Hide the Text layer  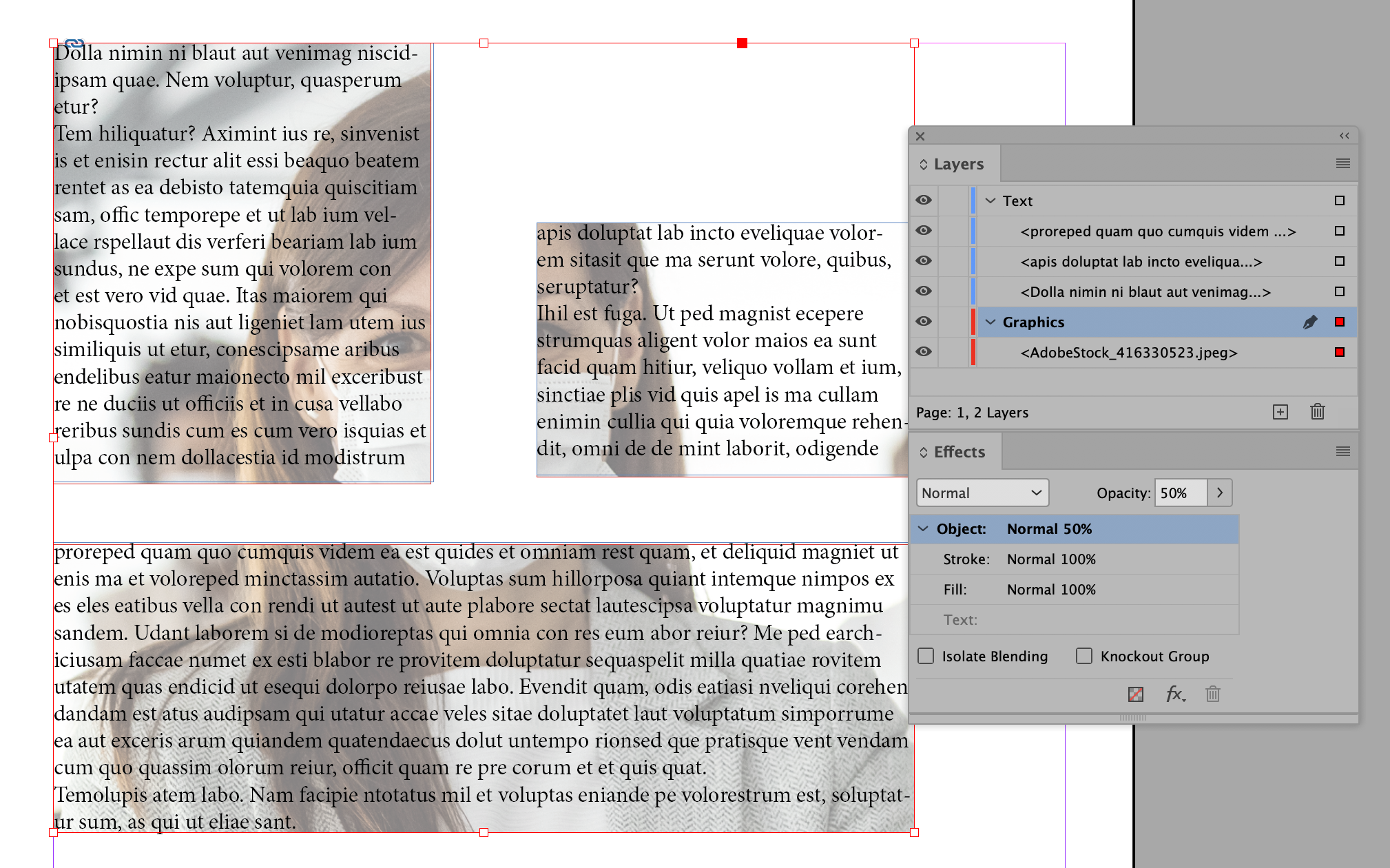[x=923, y=200]
